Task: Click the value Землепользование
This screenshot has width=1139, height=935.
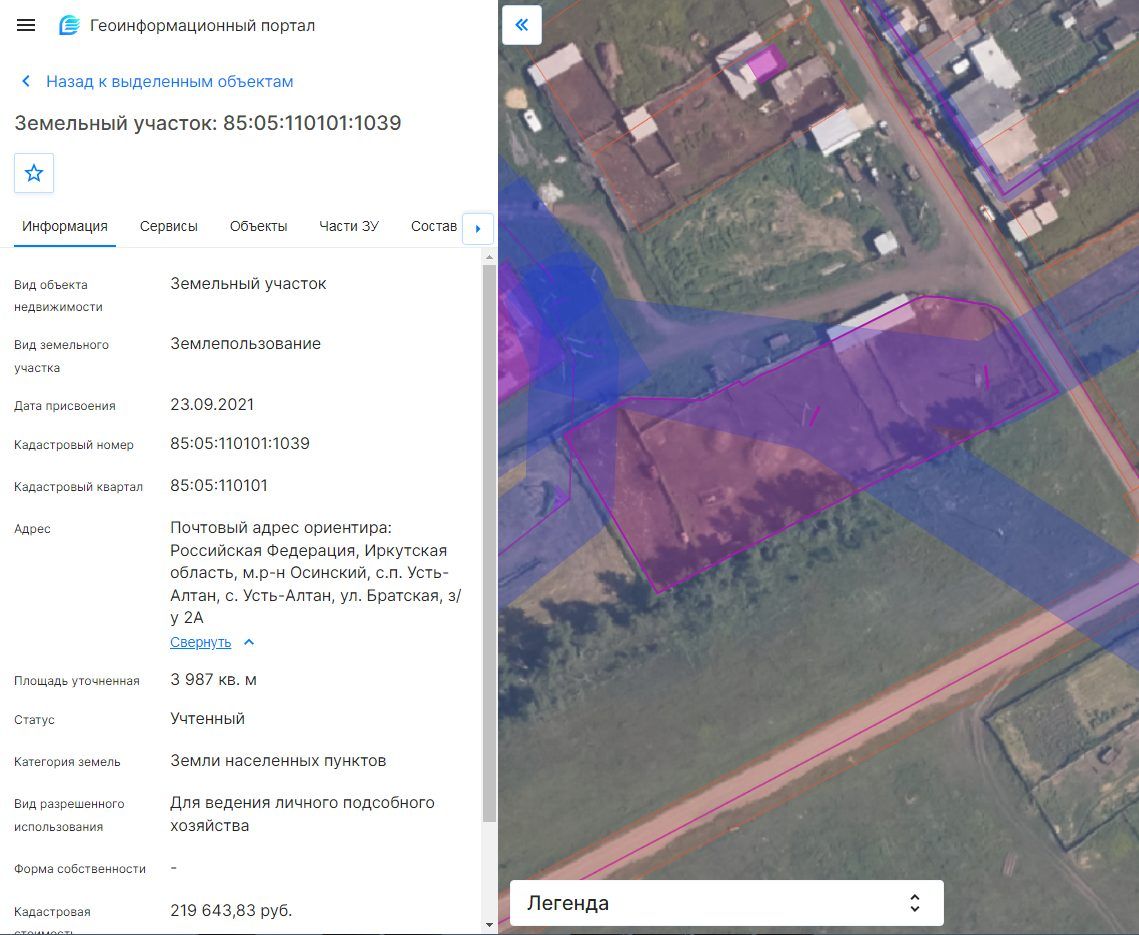Action: (246, 344)
